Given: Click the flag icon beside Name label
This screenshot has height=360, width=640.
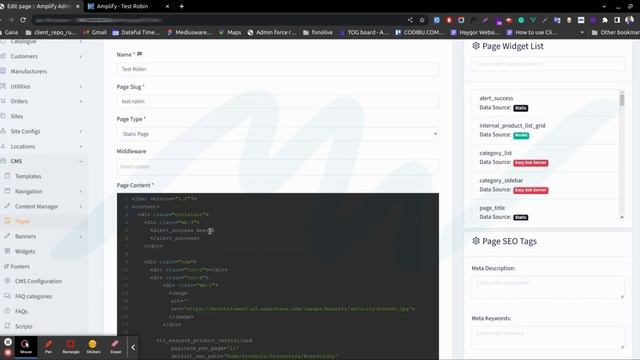Looking at the screenshot, I should click(x=140, y=54).
